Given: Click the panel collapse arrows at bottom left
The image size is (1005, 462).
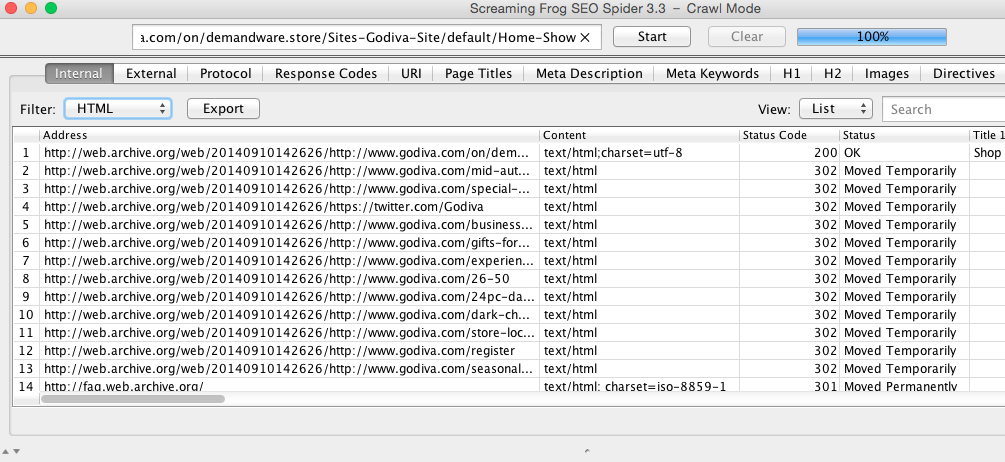Looking at the screenshot, I should (x=11, y=451).
